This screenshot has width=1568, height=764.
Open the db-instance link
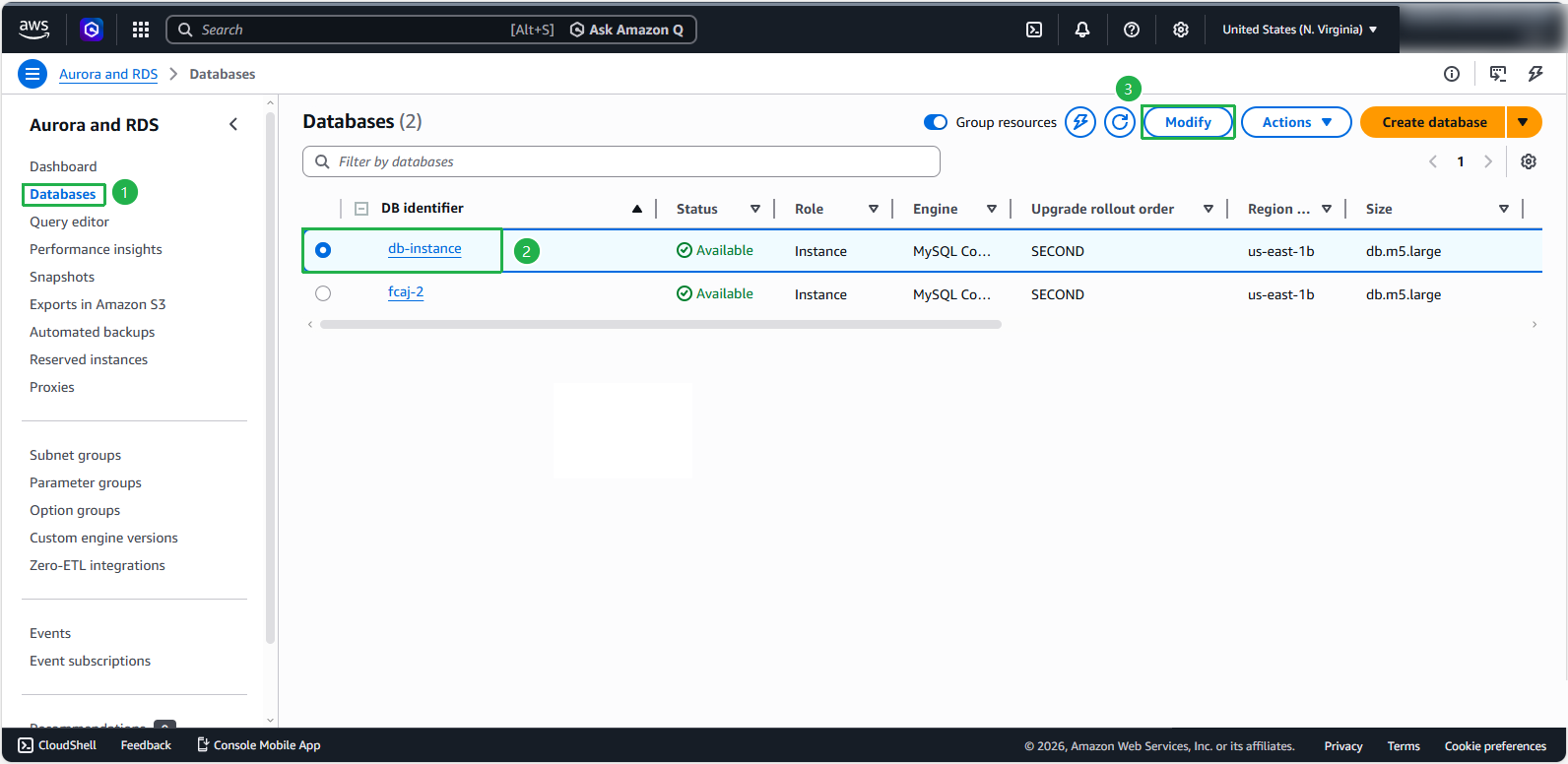(x=425, y=249)
